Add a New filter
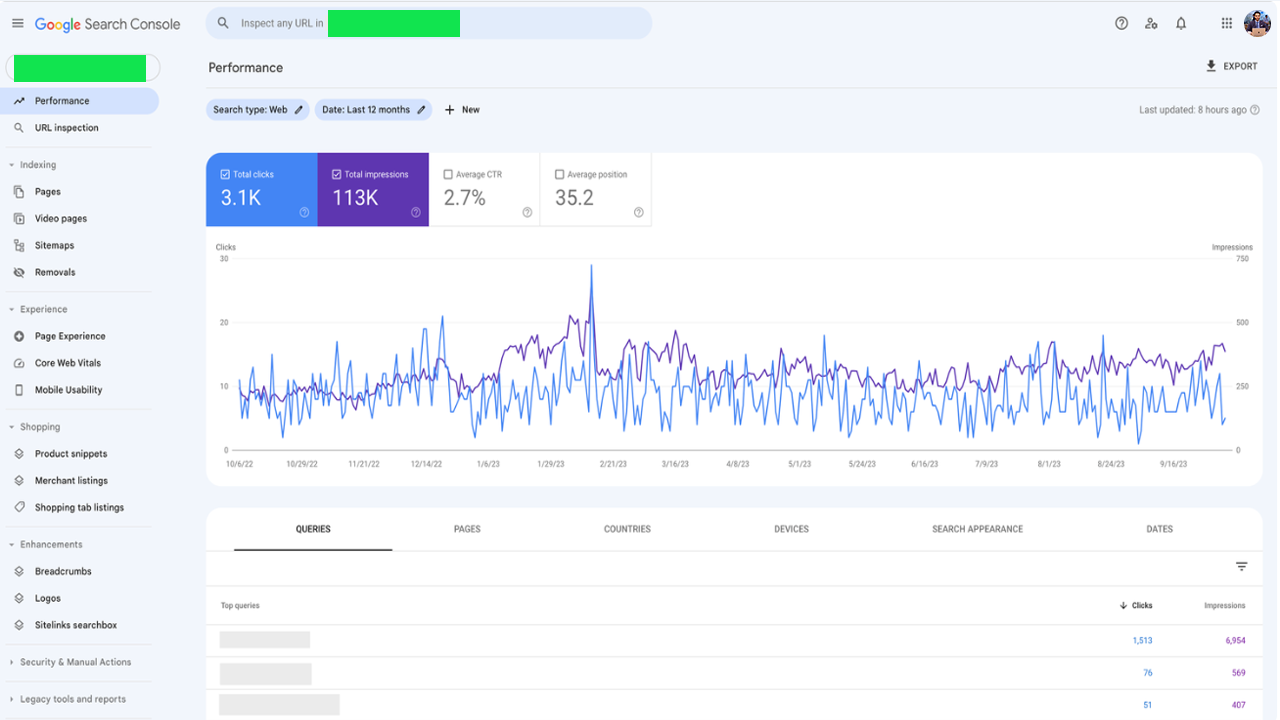Screen dimensions: 1280x720 pyautogui.click(x=462, y=110)
